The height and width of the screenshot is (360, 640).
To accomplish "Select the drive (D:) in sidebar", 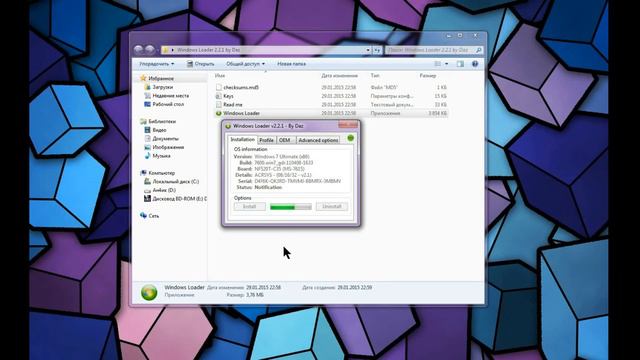I will (x=164, y=190).
